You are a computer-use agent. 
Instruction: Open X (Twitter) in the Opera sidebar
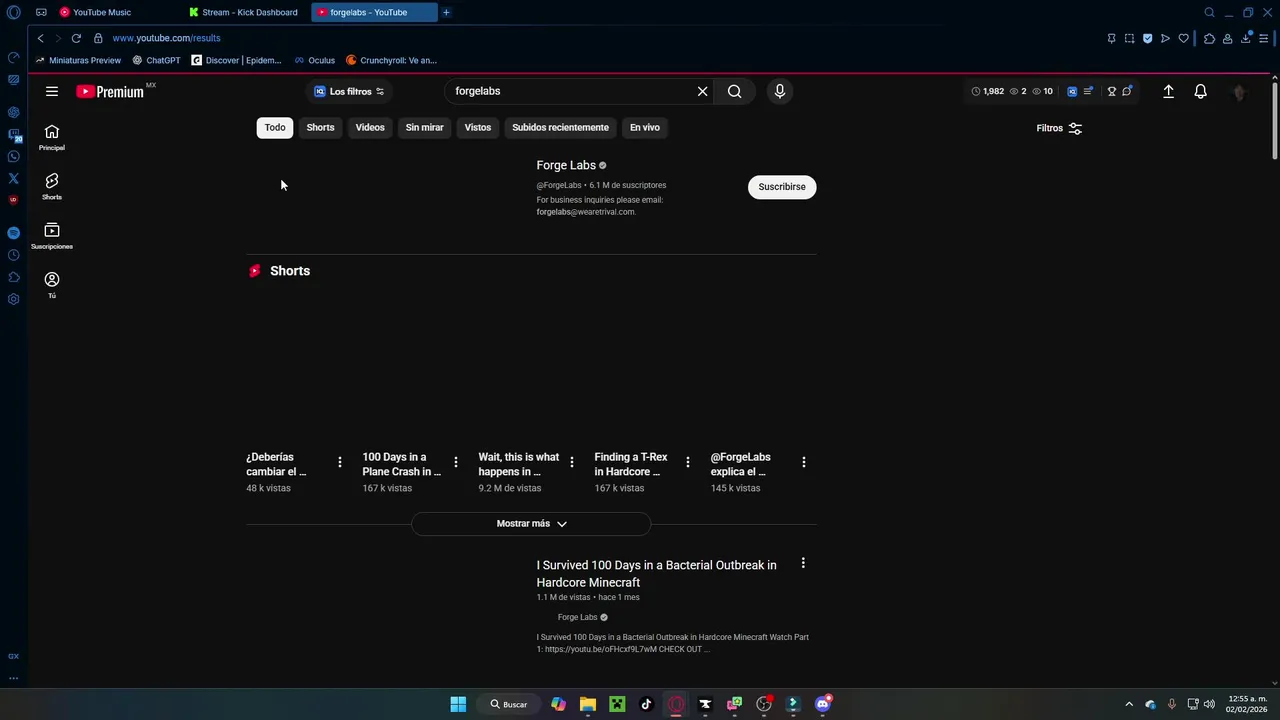13,178
